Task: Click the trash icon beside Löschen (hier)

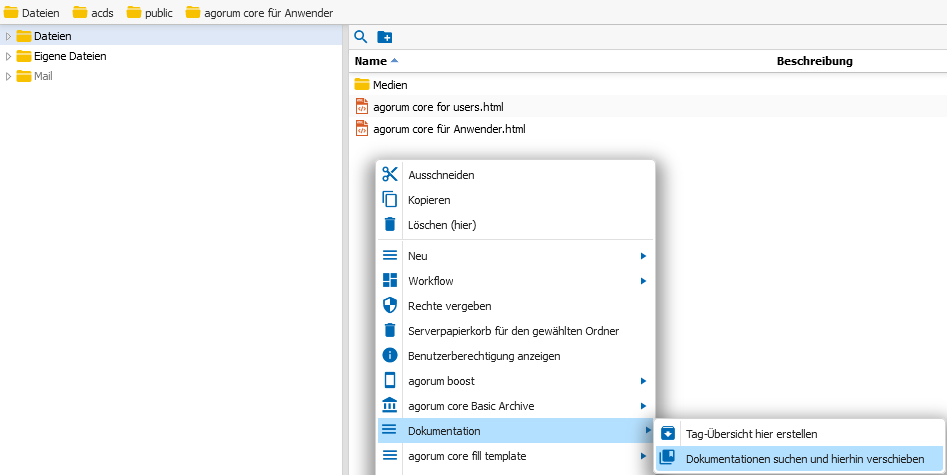Action: (x=390, y=225)
